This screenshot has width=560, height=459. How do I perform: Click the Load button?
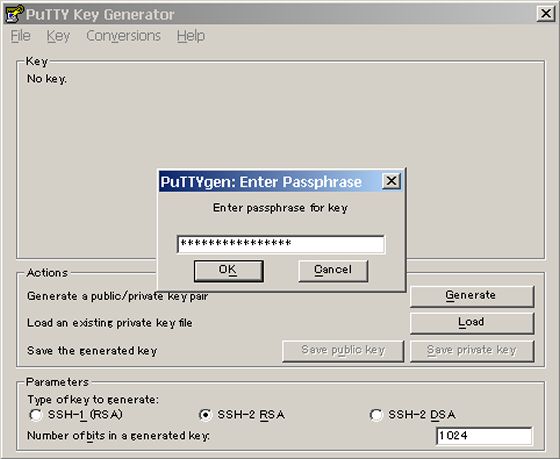click(x=472, y=323)
